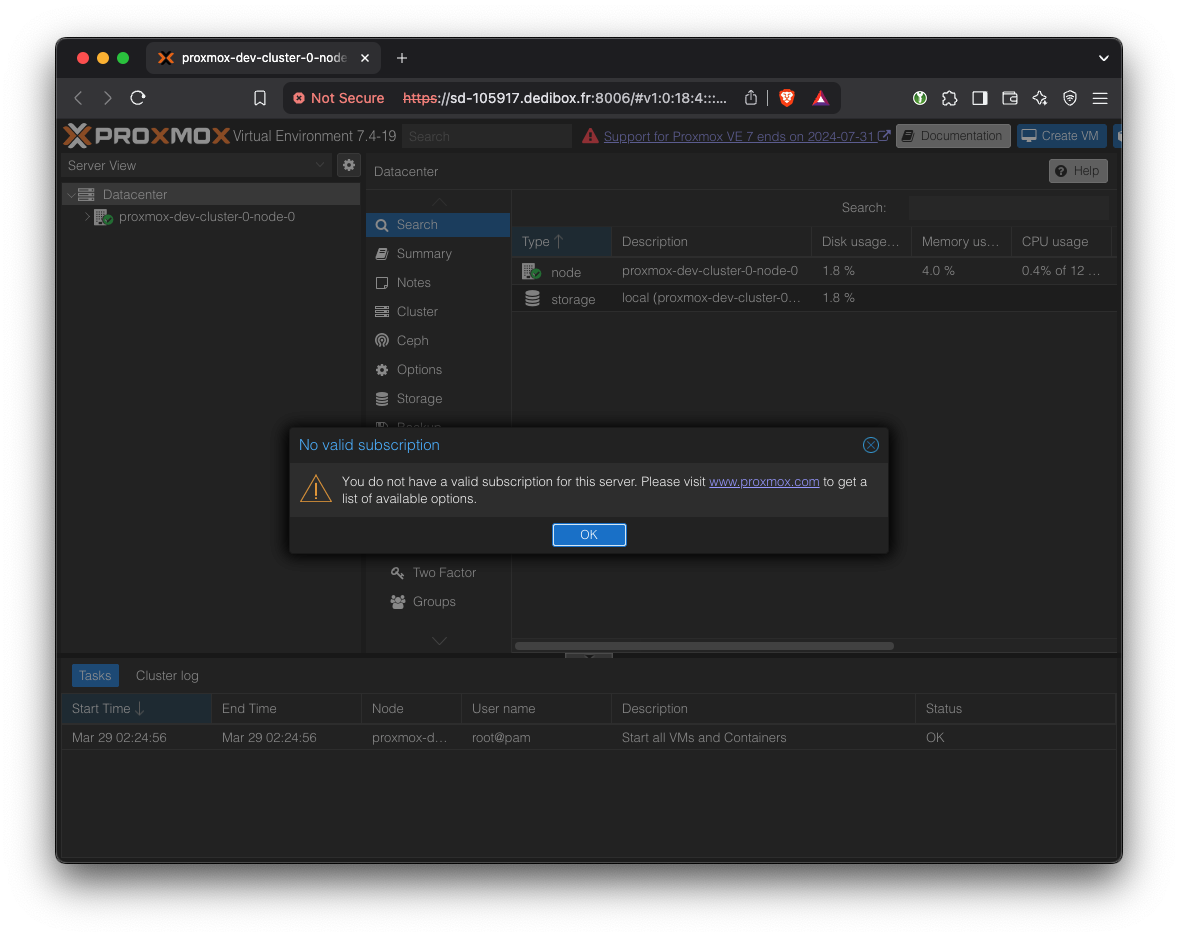The image size is (1178, 937).
Task: Open the Brave wallet icon
Action: [x=1010, y=98]
